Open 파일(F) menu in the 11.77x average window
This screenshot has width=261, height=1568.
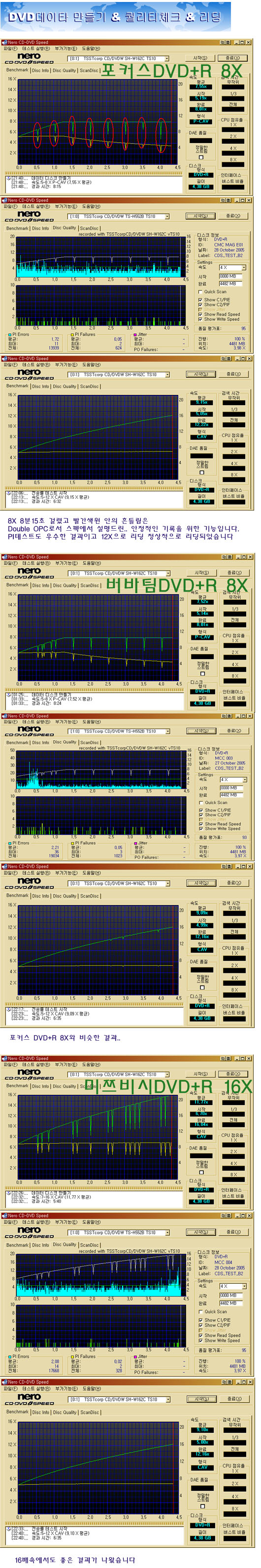click(x=10, y=1064)
